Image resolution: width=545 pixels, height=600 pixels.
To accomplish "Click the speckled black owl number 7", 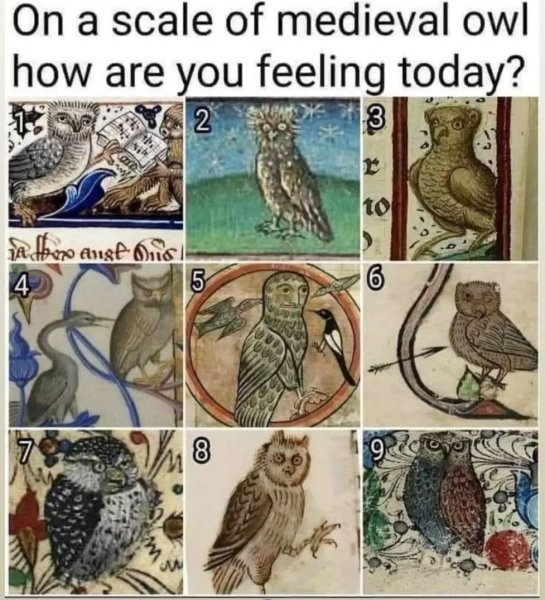I will 98,511.
